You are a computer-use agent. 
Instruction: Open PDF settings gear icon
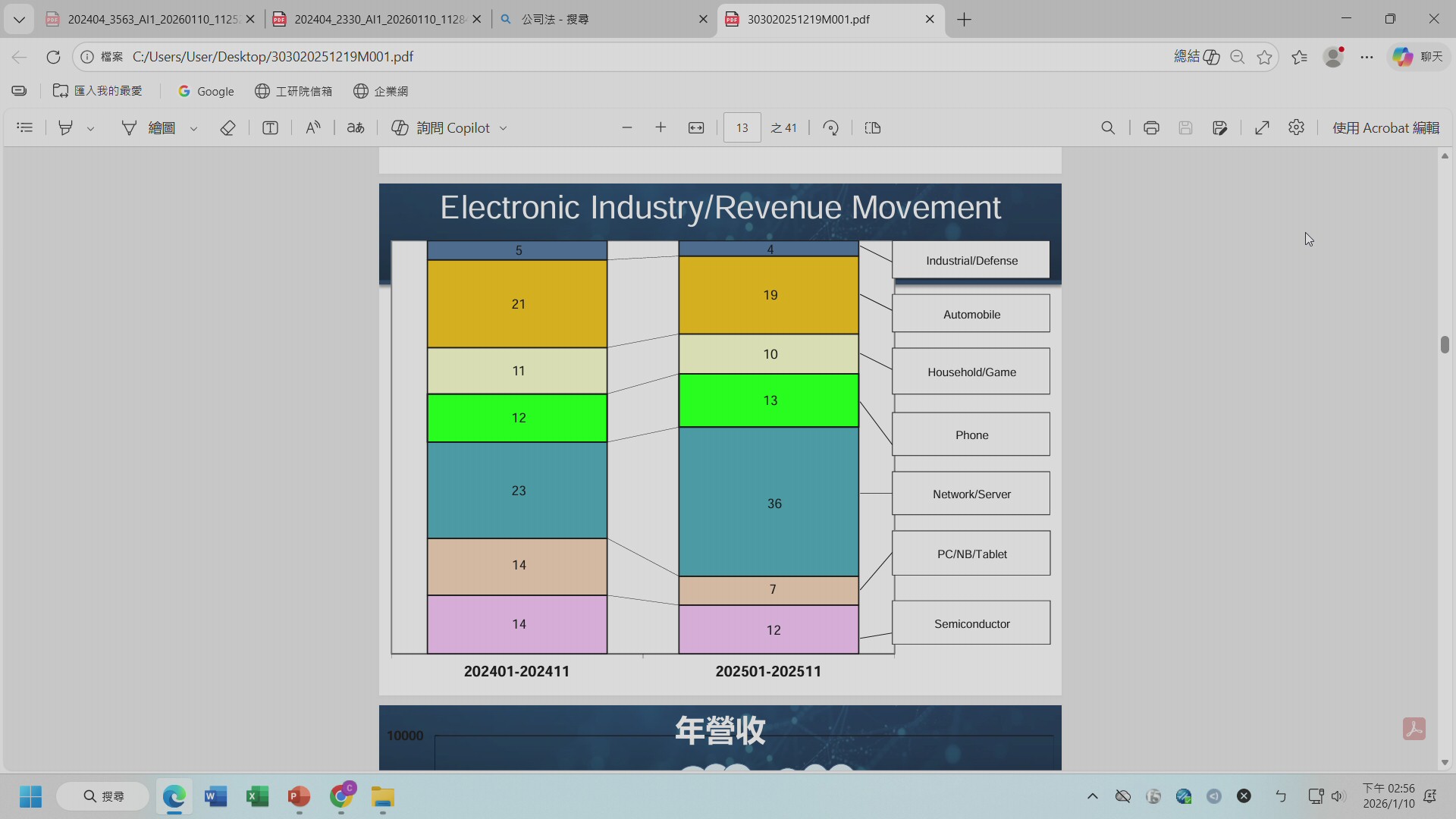(x=1296, y=128)
